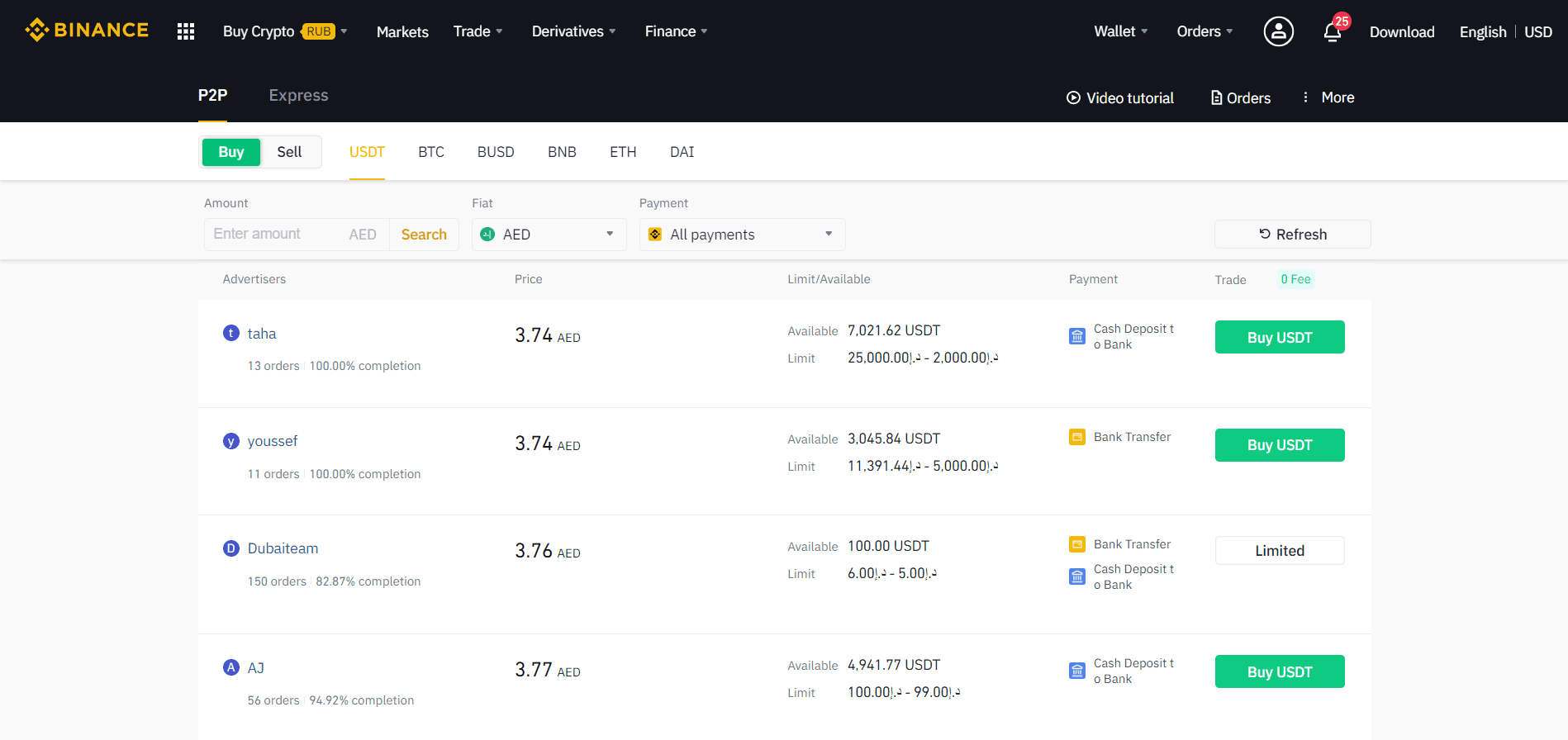Expand the Wallet dropdown menu
The height and width of the screenshot is (740, 1568).
tap(1121, 31)
